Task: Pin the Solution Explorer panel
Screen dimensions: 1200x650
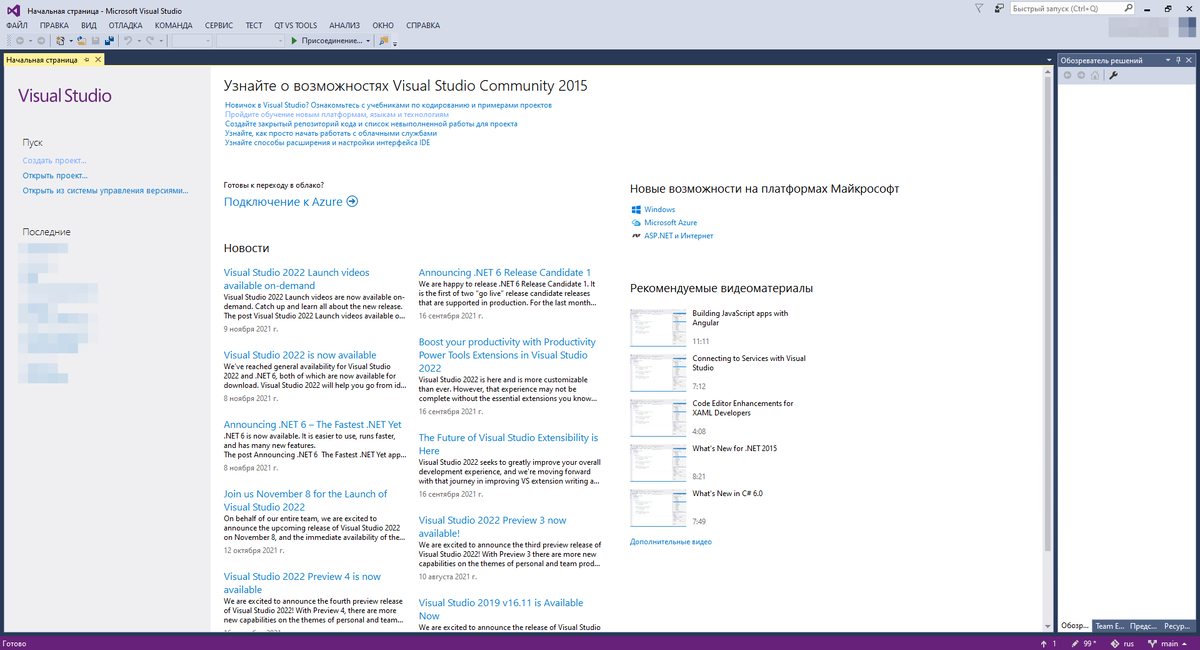Action: pyautogui.click(x=1179, y=60)
